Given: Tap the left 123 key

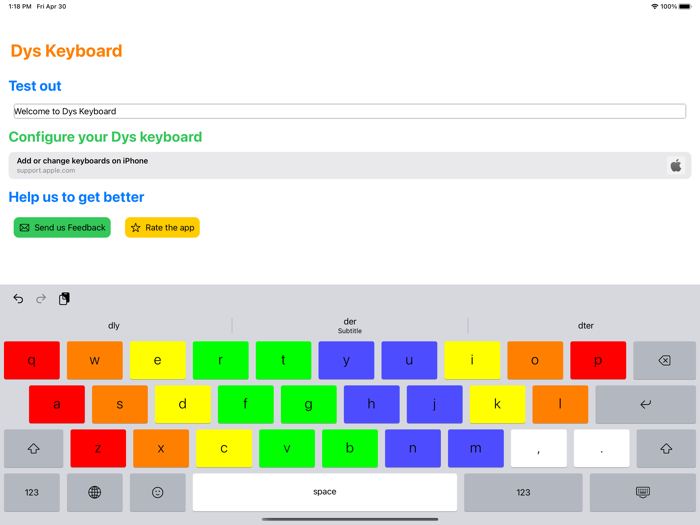Looking at the screenshot, I should [x=32, y=492].
